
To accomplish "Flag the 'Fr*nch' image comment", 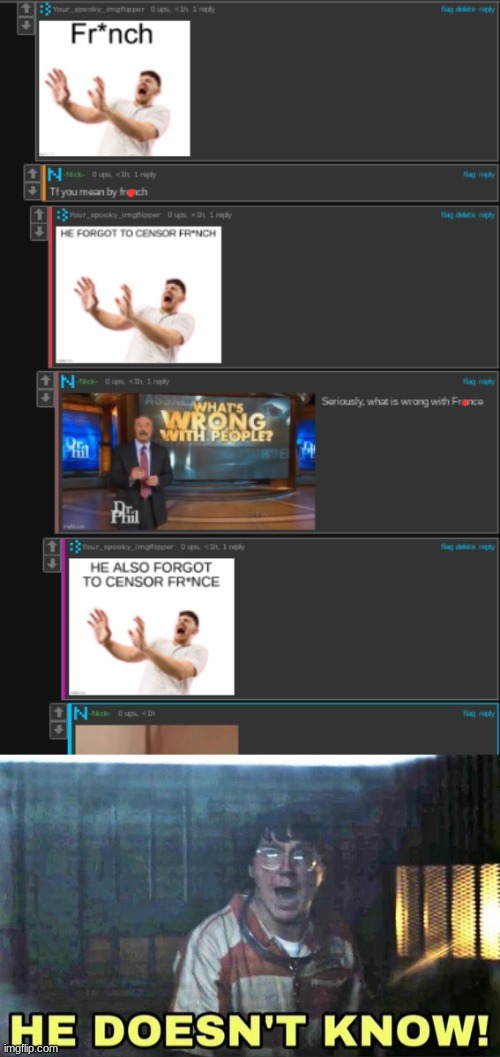I will point(447,9).
